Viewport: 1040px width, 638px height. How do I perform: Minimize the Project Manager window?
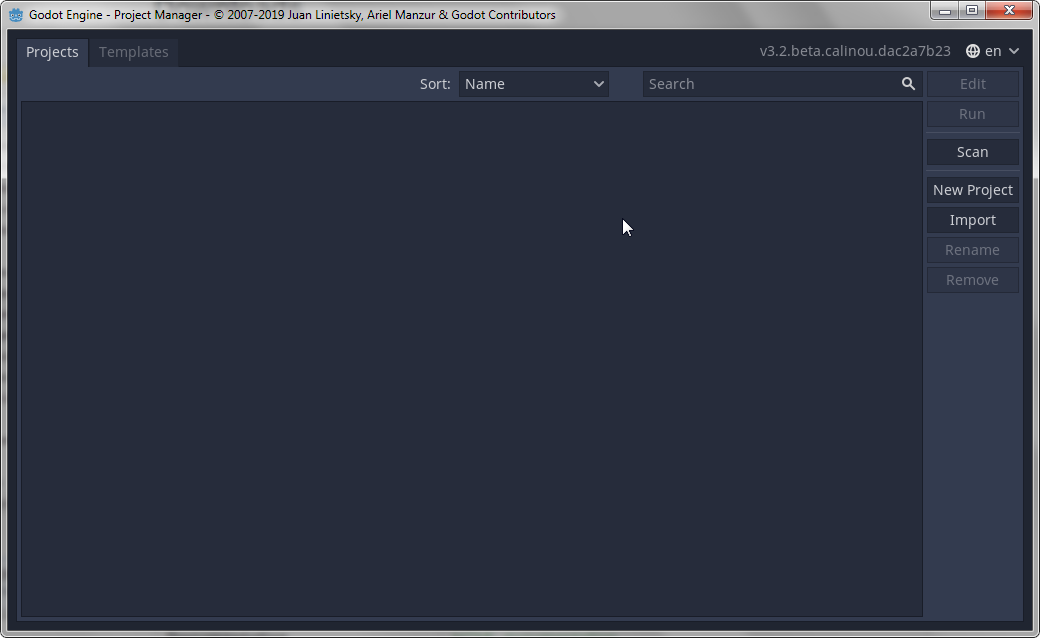(x=944, y=11)
